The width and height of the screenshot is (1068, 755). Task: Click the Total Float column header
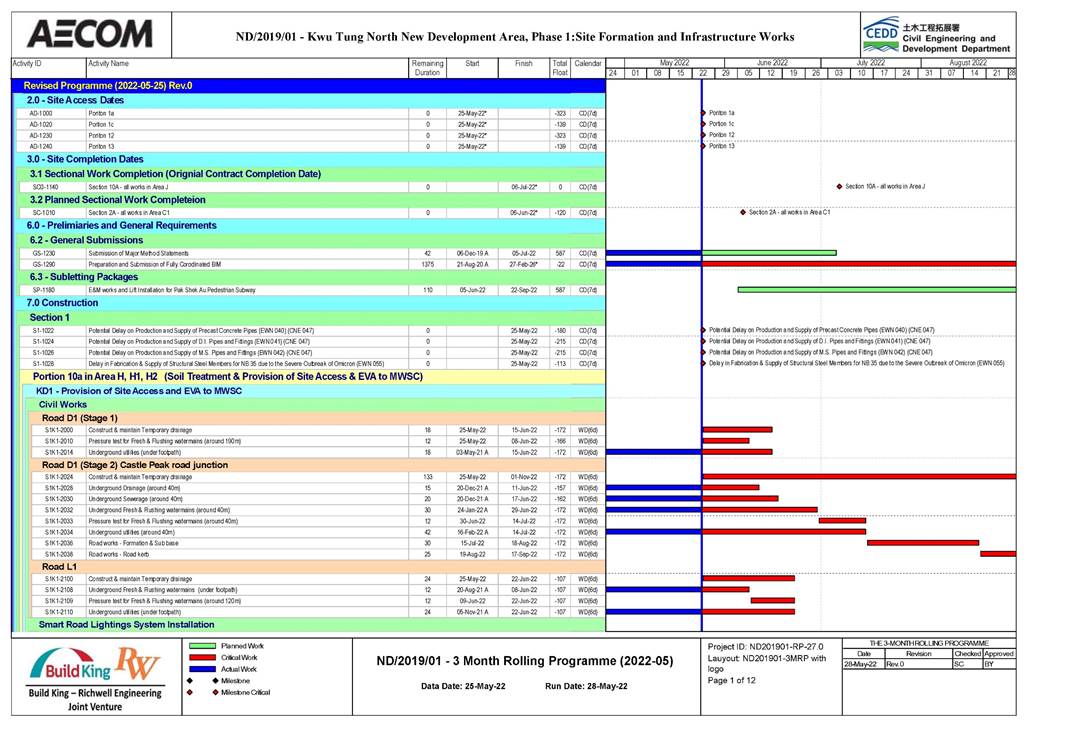[559, 67]
